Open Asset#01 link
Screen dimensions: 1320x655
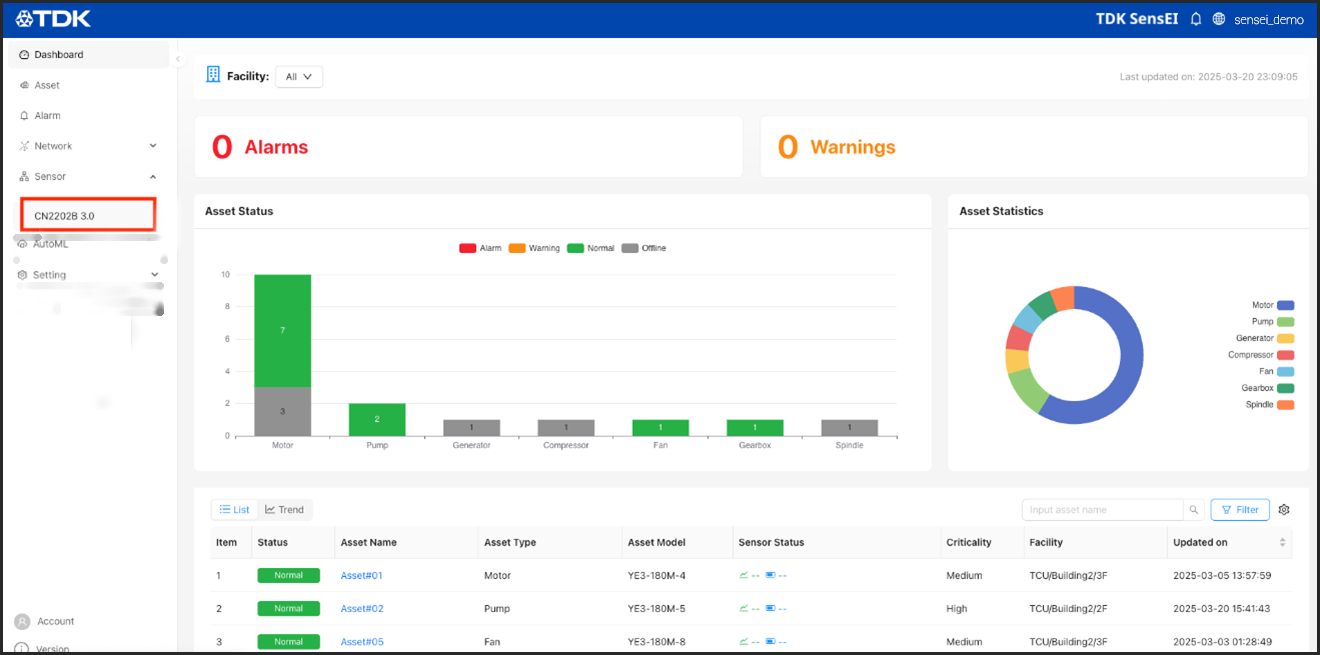pyautogui.click(x=362, y=576)
